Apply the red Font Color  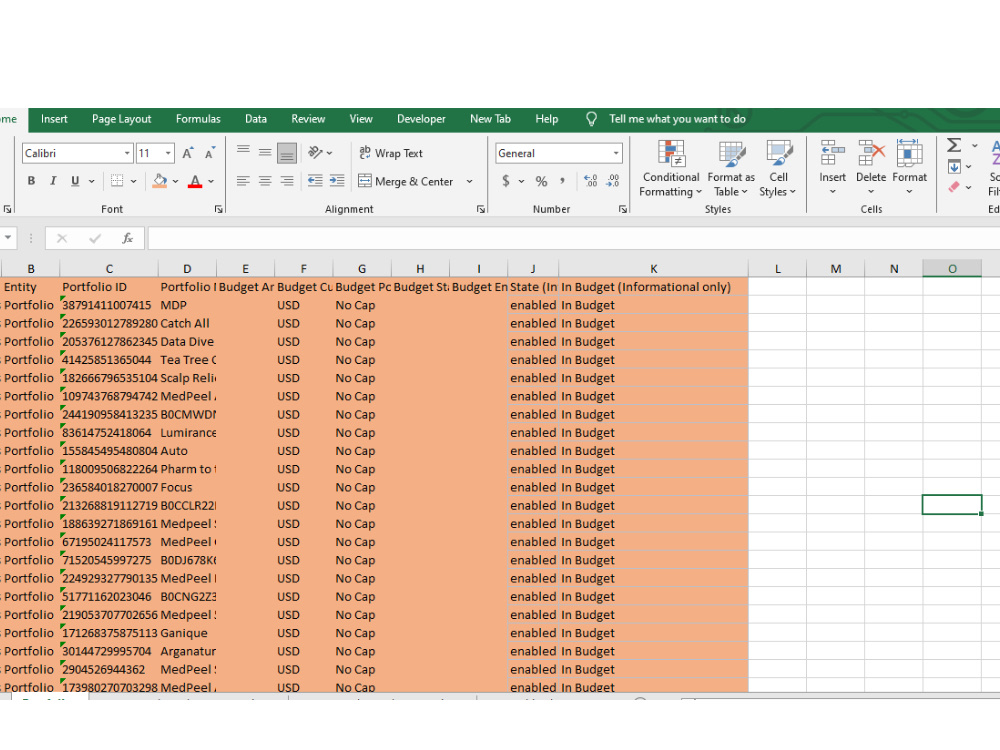point(195,181)
